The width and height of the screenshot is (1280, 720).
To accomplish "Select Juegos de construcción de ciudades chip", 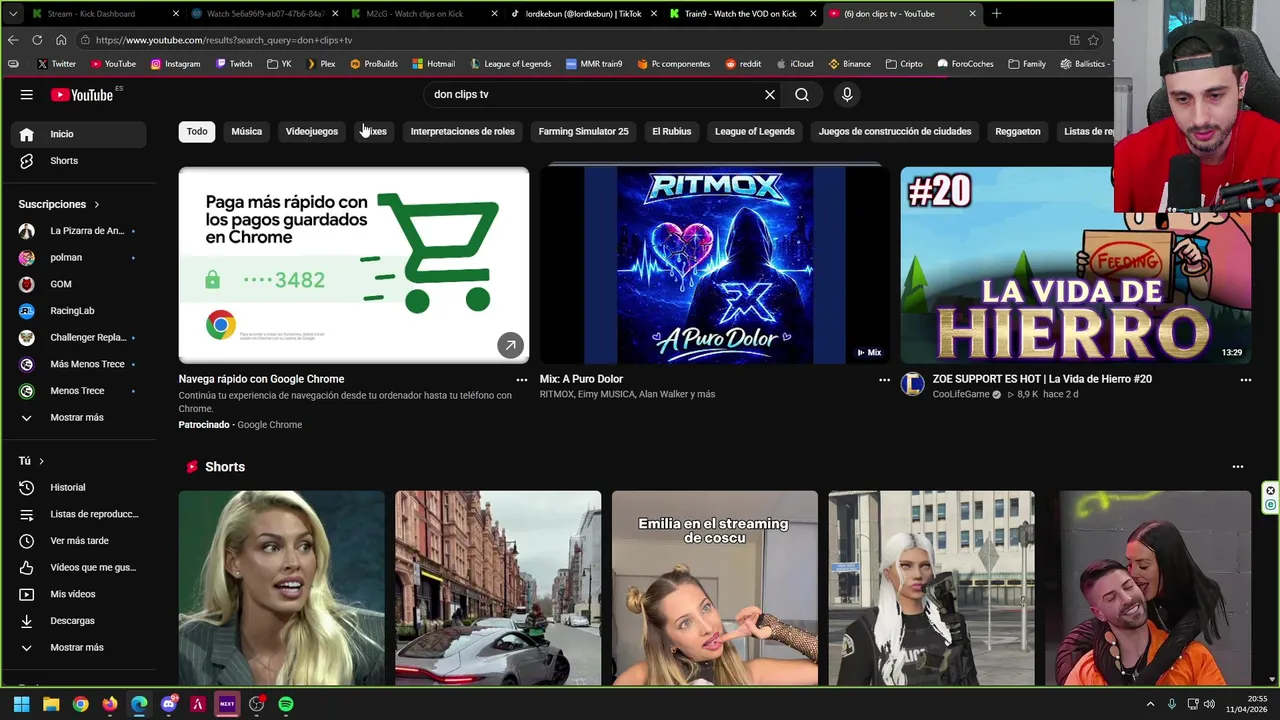I will point(895,131).
